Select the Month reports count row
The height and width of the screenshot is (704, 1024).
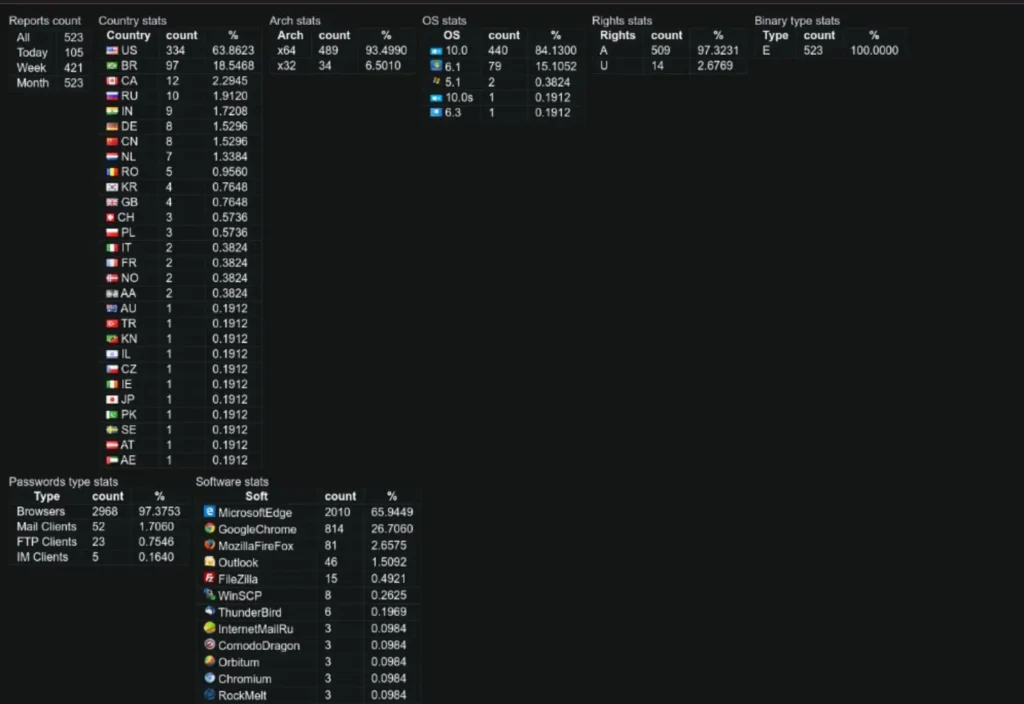point(50,83)
